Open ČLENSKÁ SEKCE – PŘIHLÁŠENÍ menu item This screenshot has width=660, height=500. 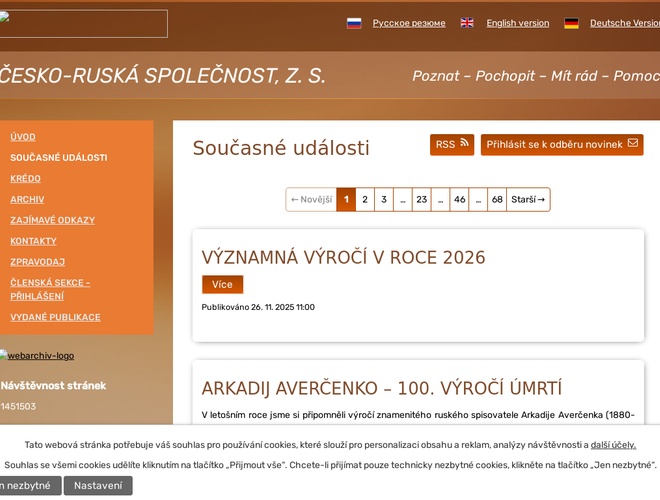point(50,289)
